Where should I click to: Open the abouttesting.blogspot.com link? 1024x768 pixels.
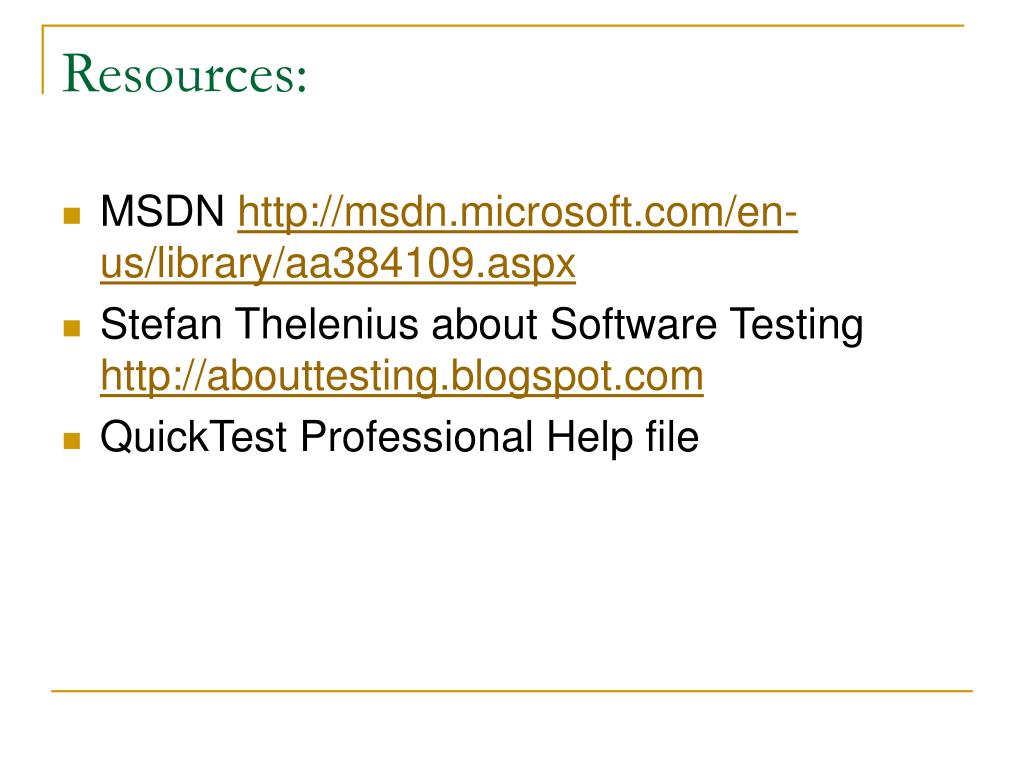pos(402,377)
